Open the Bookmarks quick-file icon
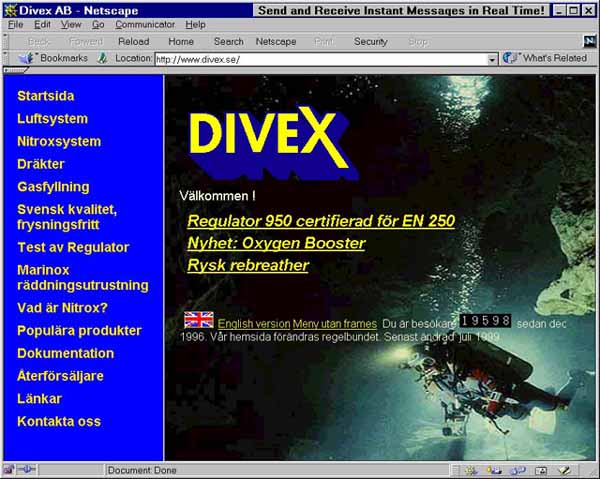 [26, 59]
